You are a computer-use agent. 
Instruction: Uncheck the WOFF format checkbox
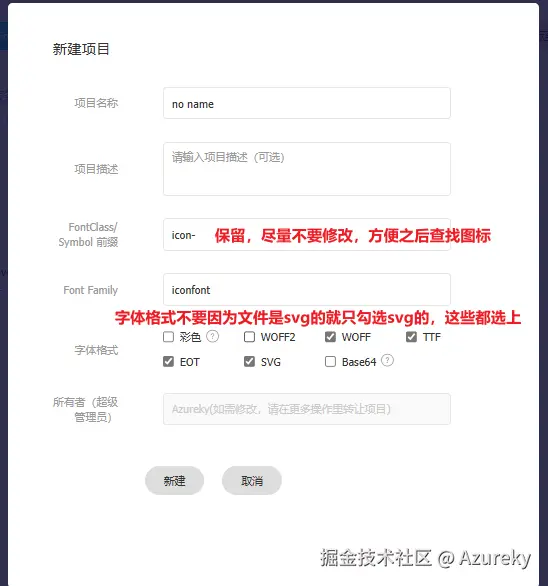tap(330, 337)
